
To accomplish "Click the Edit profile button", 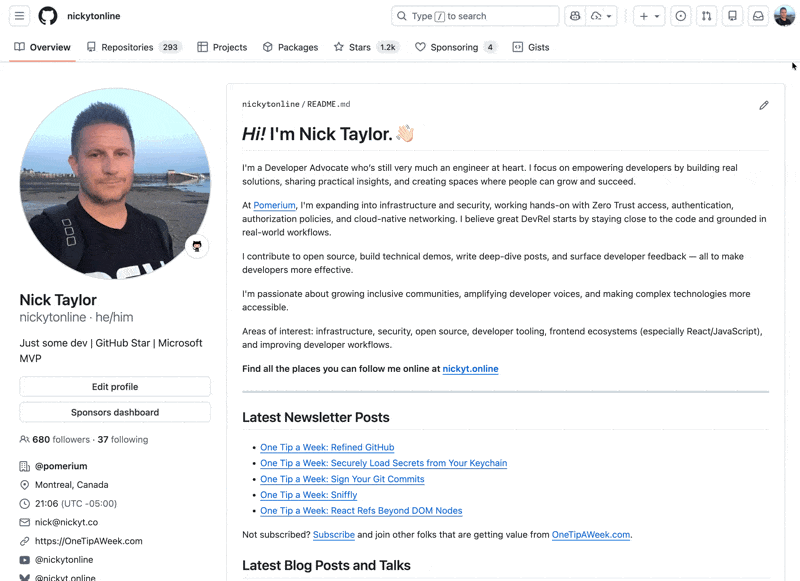I will point(114,386).
